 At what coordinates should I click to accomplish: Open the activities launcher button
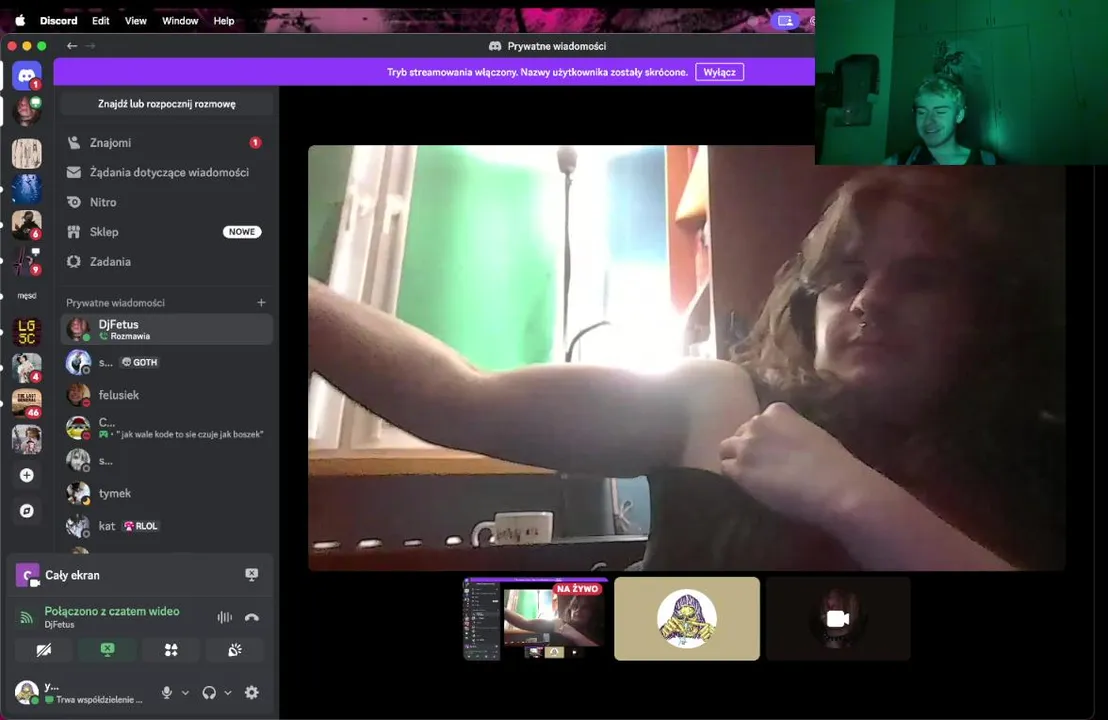click(x=171, y=650)
